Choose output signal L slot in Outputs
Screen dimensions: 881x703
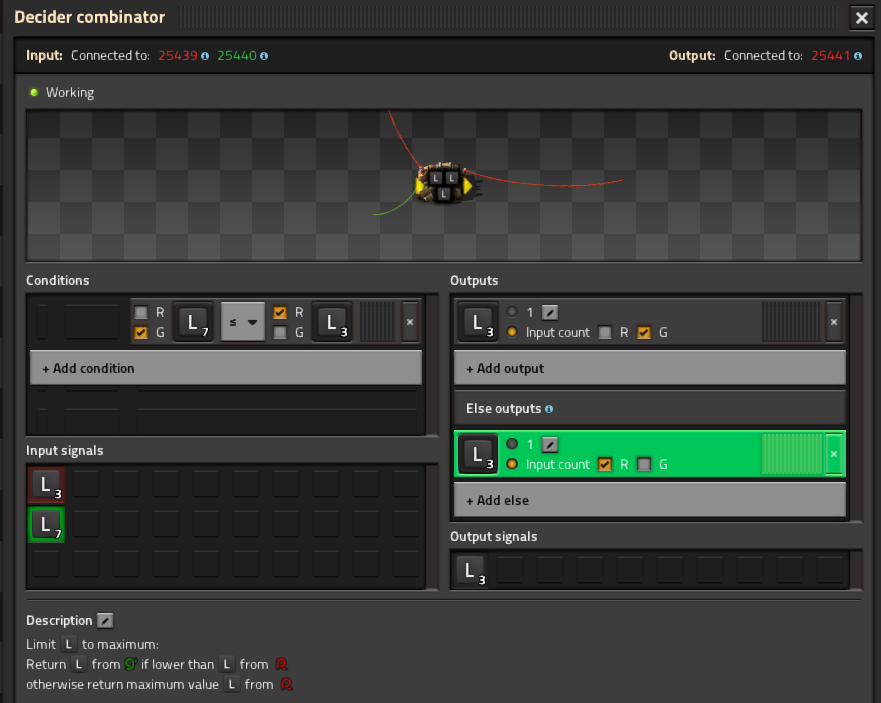coord(478,322)
